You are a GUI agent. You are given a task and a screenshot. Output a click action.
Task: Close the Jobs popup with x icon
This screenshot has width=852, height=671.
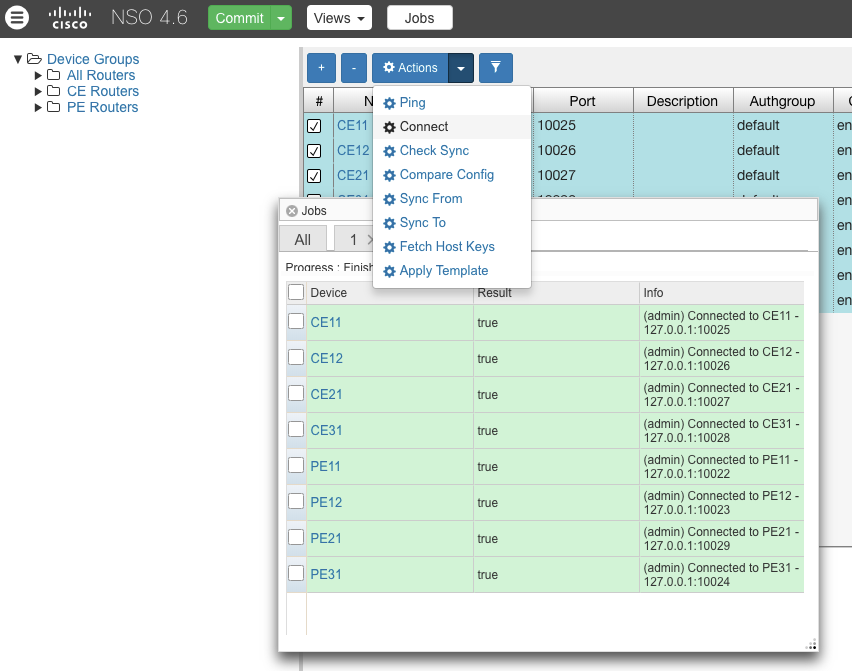click(x=292, y=211)
